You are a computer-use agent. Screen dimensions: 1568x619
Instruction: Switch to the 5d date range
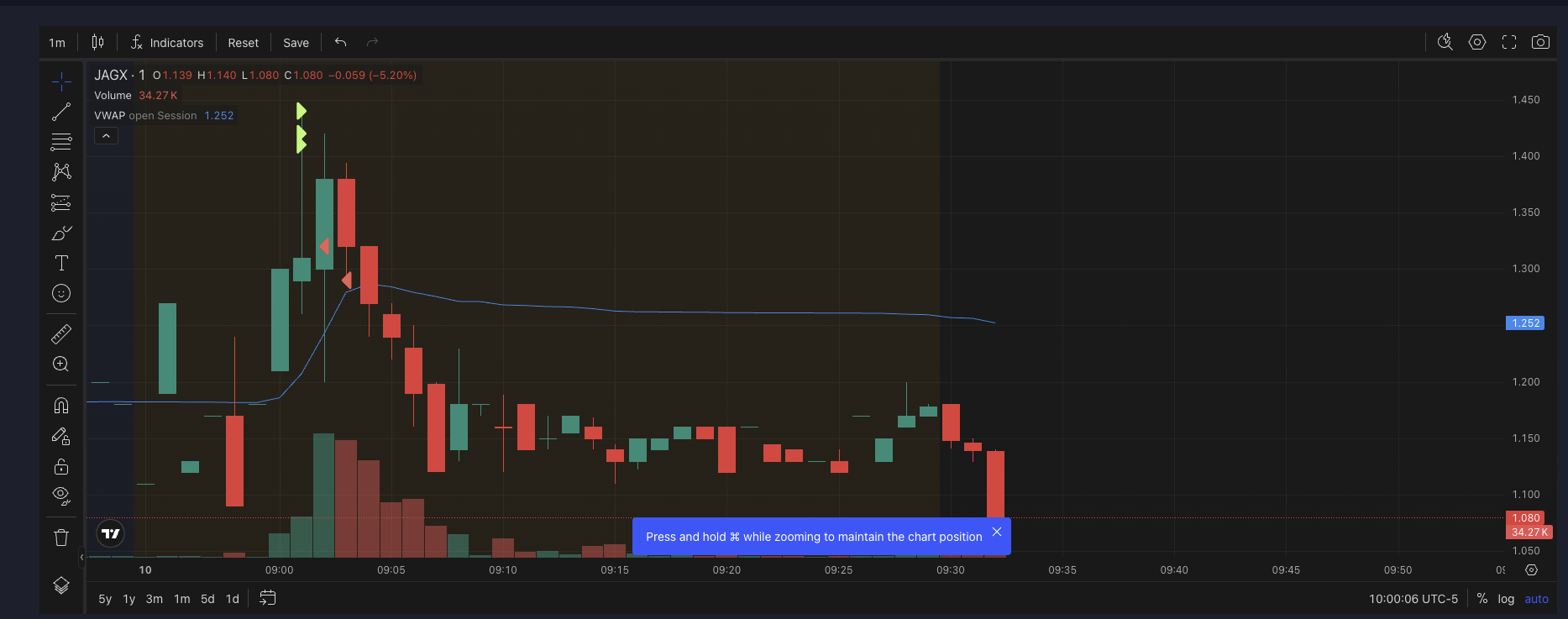(x=207, y=599)
